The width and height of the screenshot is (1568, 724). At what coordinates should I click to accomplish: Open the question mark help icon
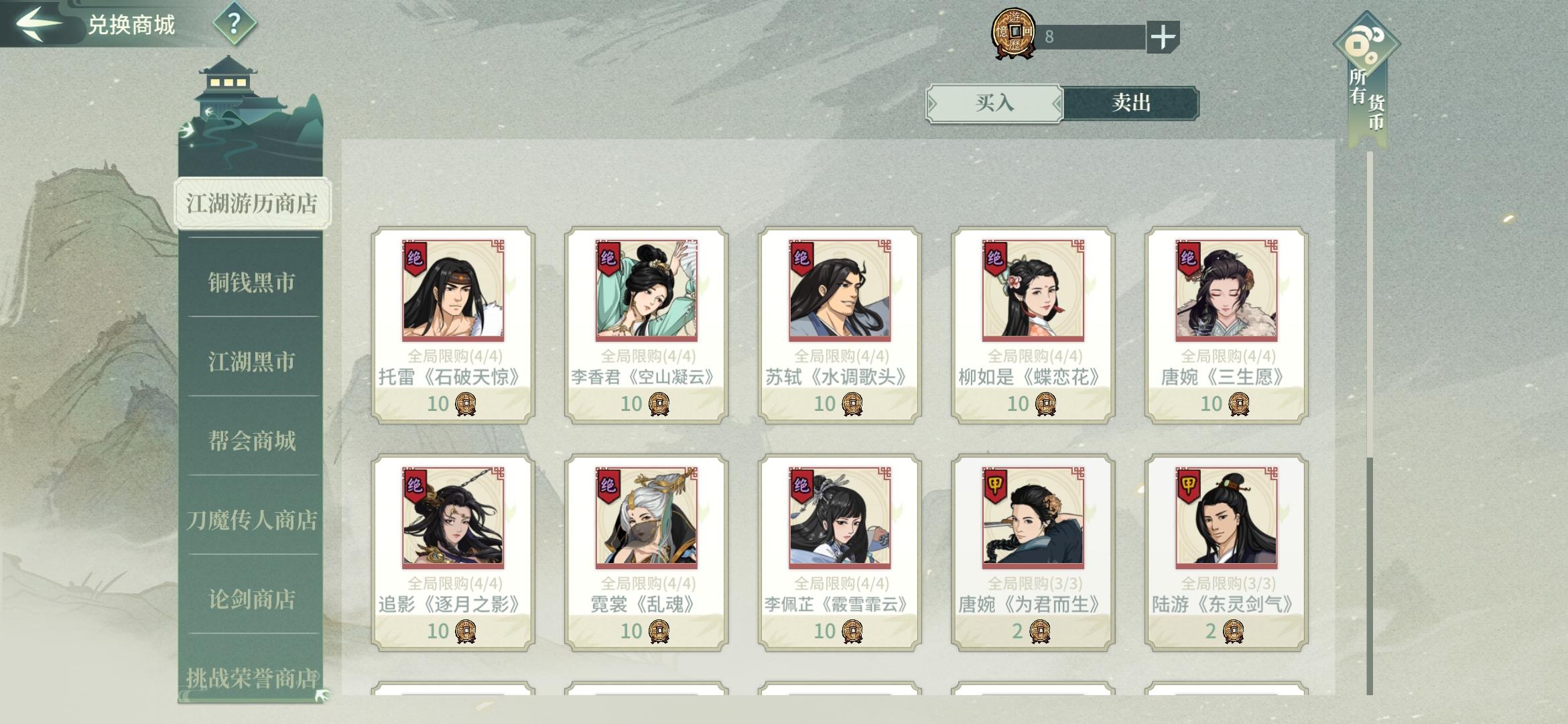click(x=234, y=24)
